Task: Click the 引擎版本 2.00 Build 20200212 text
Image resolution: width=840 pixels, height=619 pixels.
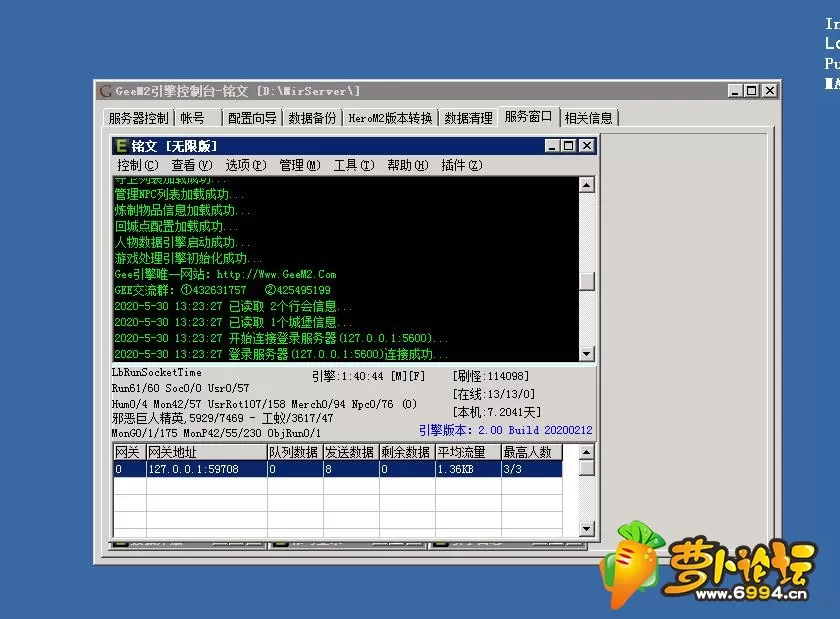Action: 505,430
